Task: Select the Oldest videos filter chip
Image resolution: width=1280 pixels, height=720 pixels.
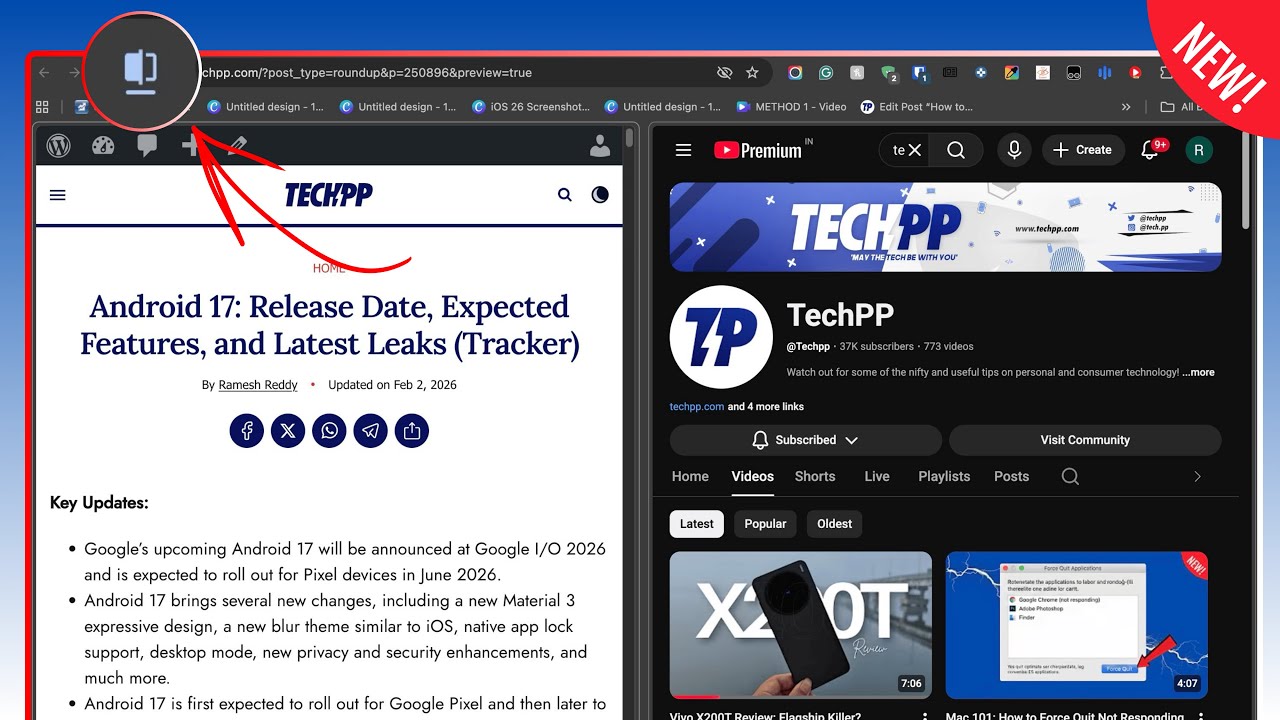Action: pos(835,524)
